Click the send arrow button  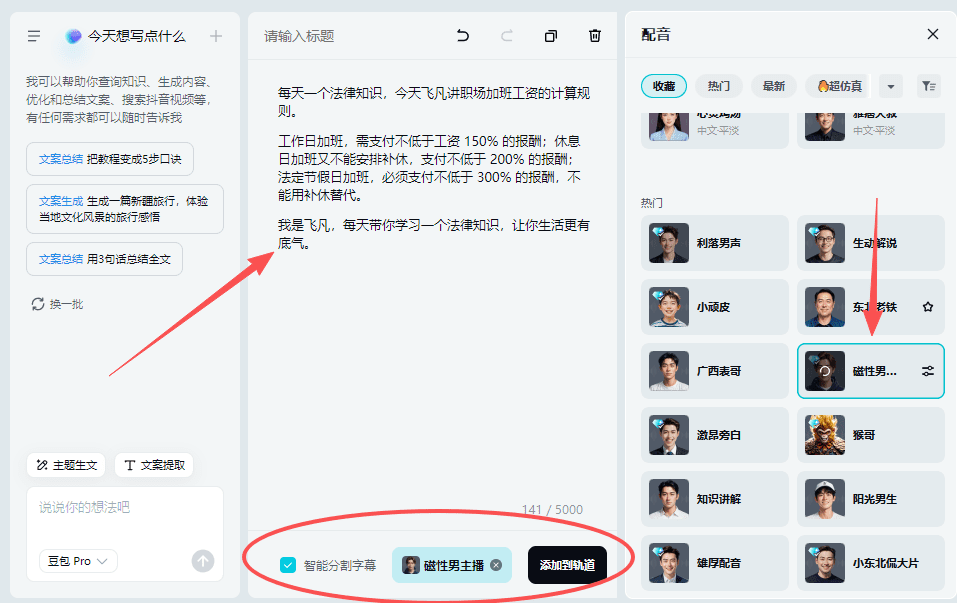coord(203,561)
